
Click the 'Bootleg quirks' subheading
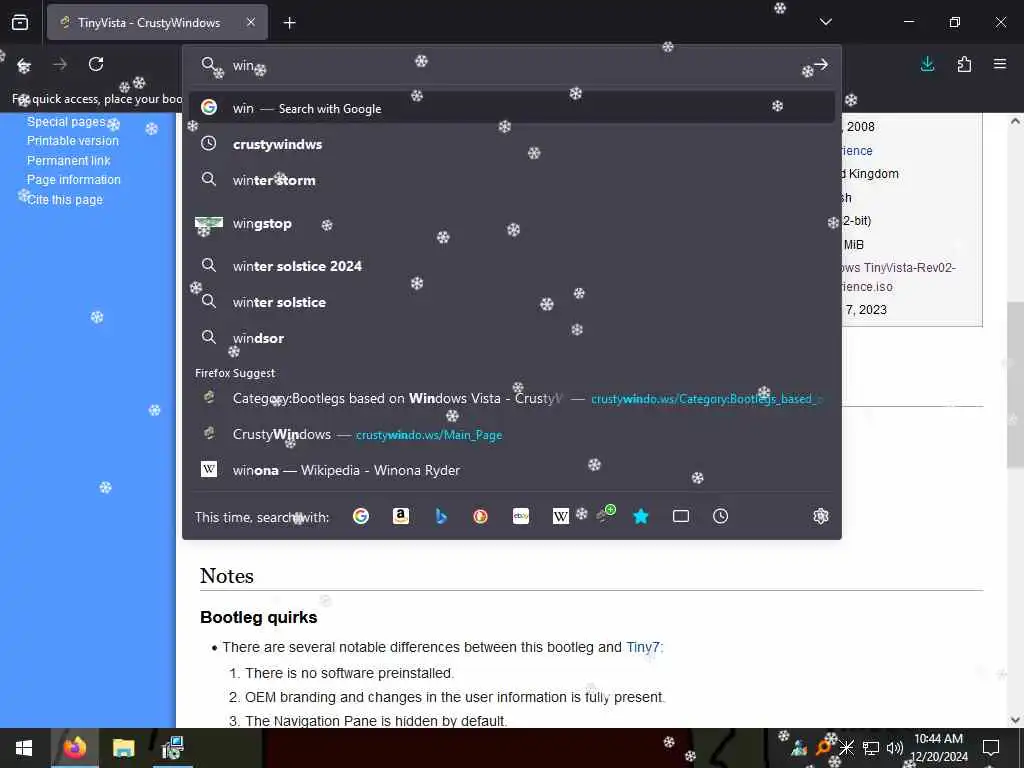[259, 617]
